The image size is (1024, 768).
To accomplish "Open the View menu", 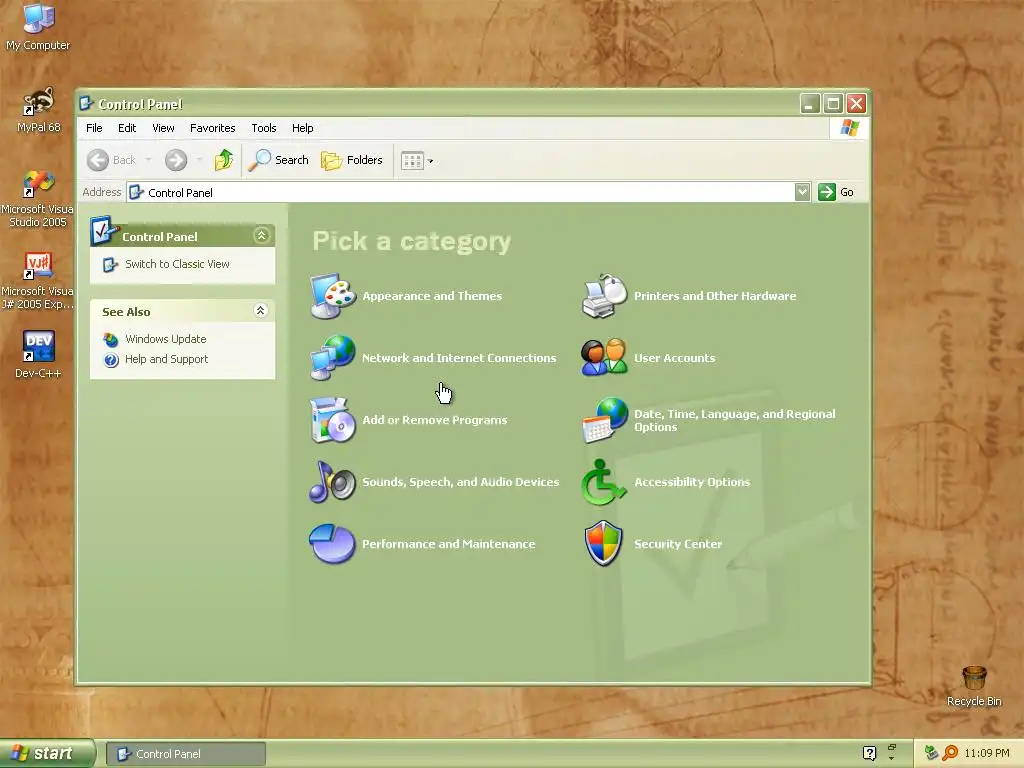I will click(163, 128).
